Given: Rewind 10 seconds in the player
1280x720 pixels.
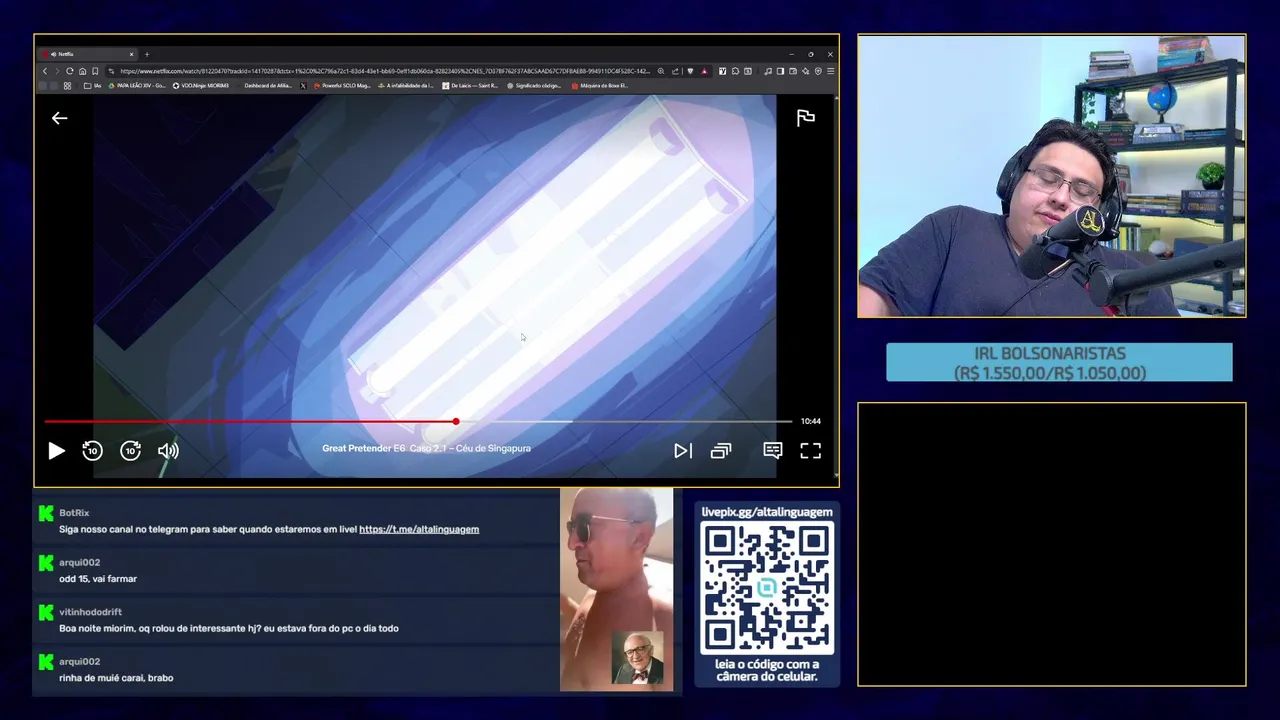Looking at the screenshot, I should [x=92, y=451].
